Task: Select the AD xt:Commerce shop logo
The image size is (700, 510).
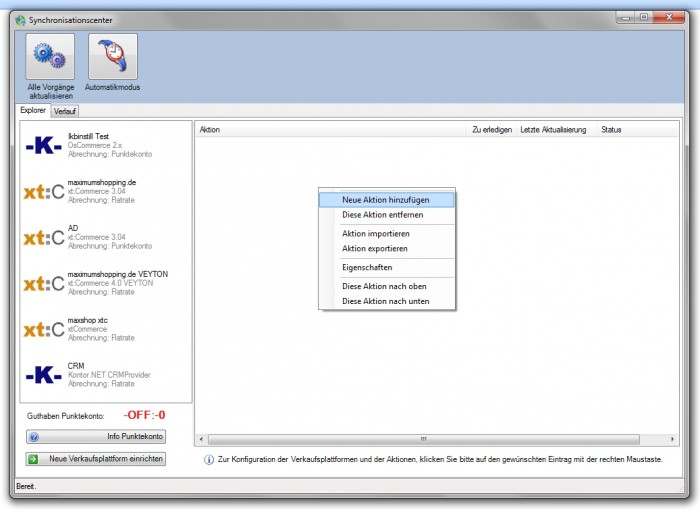Action: point(43,237)
